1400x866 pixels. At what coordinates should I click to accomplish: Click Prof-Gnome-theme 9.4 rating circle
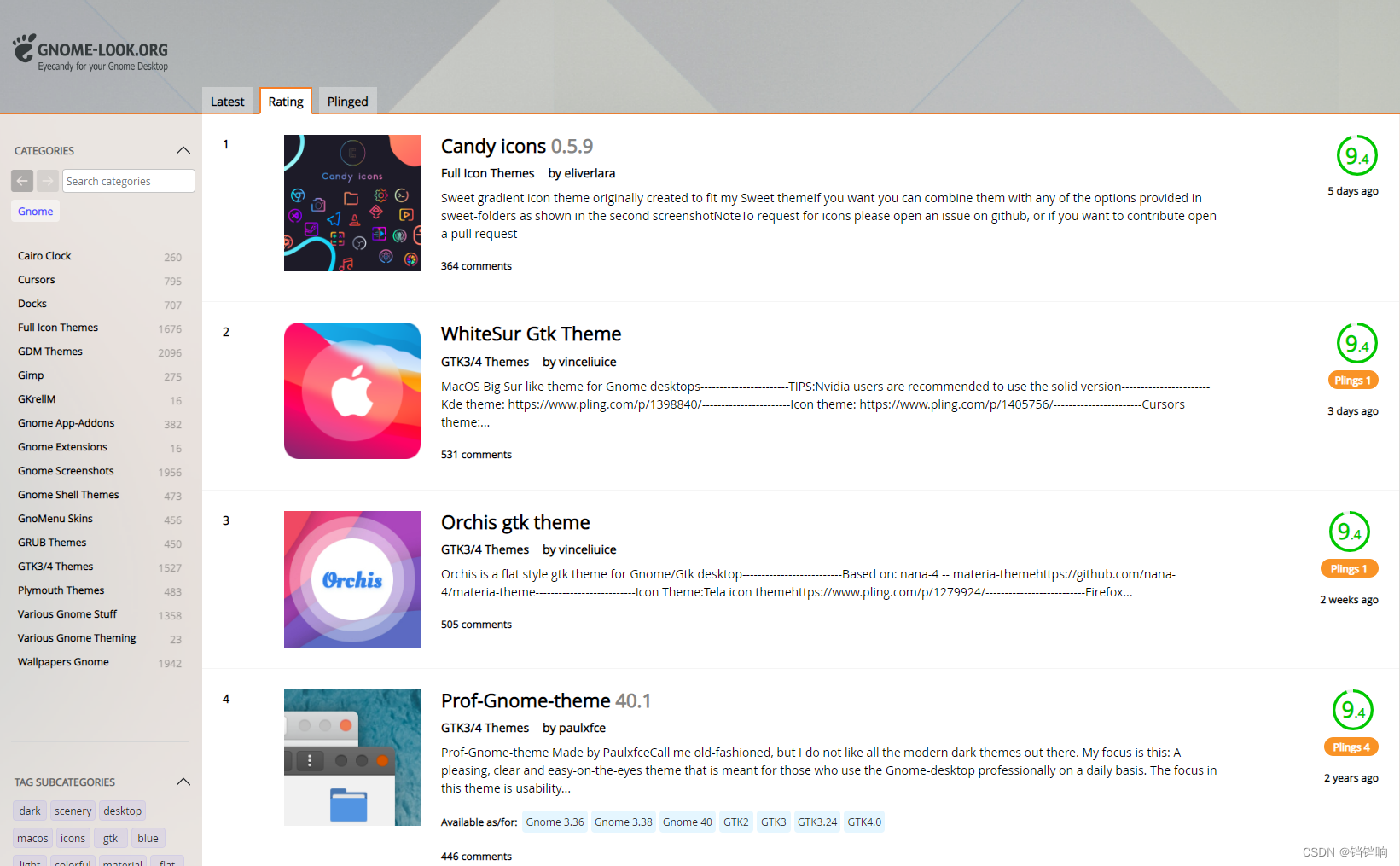[x=1353, y=710]
